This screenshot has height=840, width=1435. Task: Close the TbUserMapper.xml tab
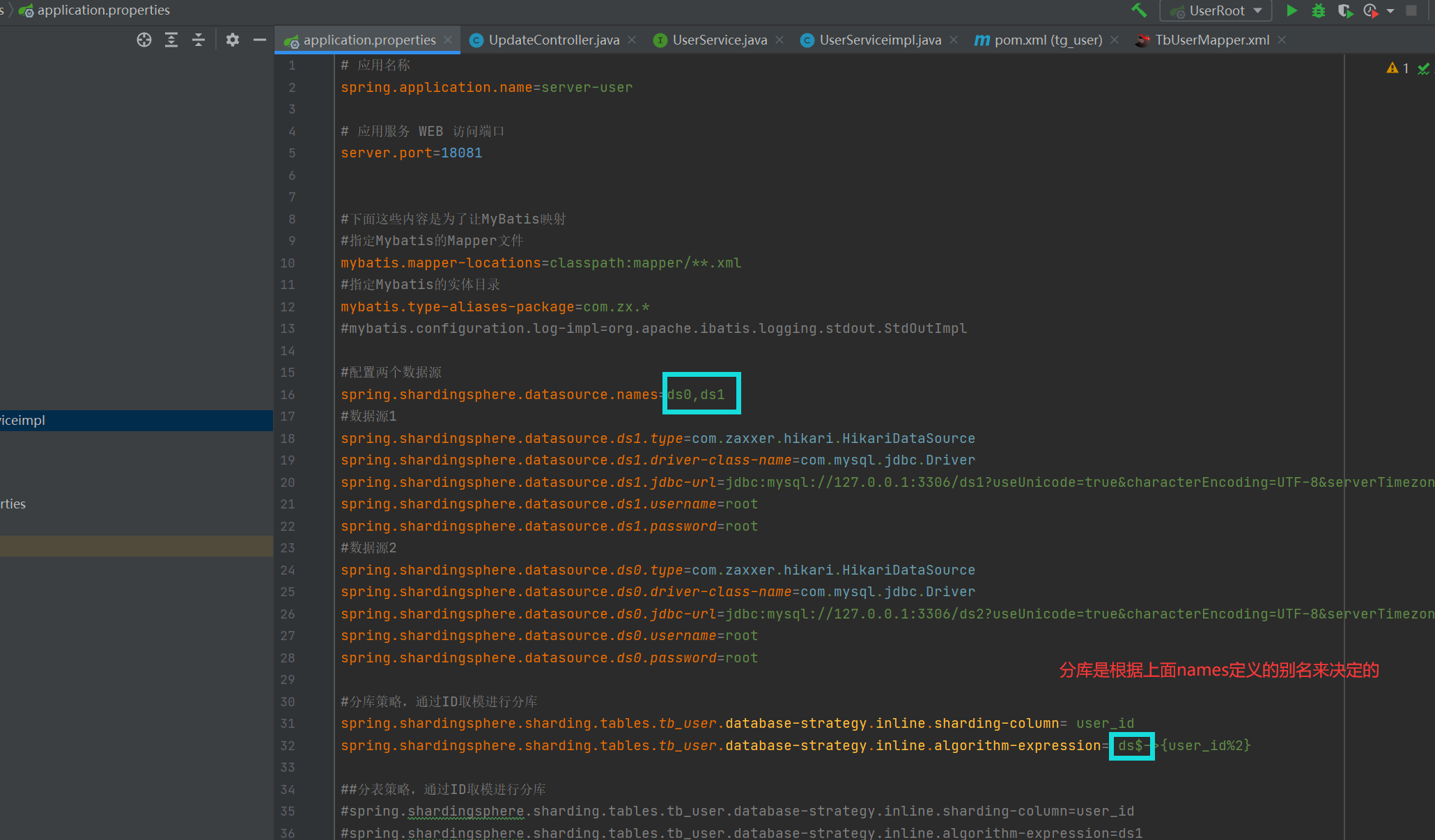point(1282,40)
